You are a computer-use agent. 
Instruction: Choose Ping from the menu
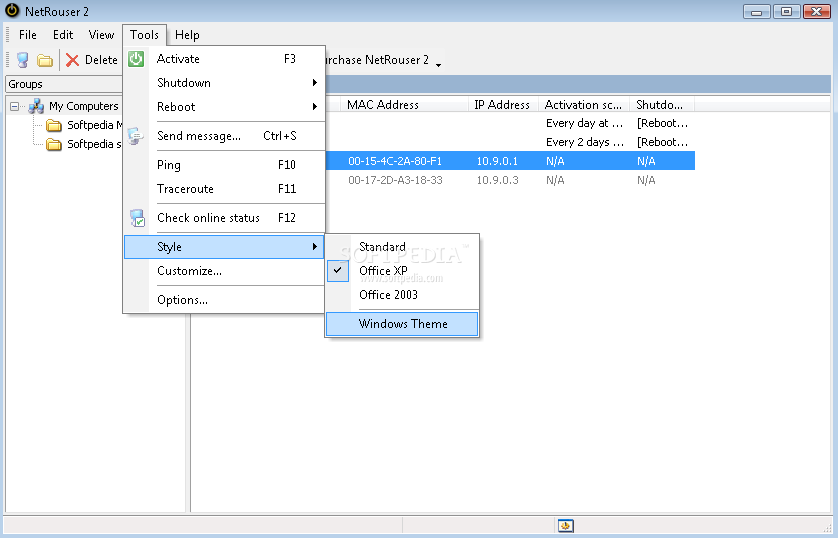tap(224, 165)
